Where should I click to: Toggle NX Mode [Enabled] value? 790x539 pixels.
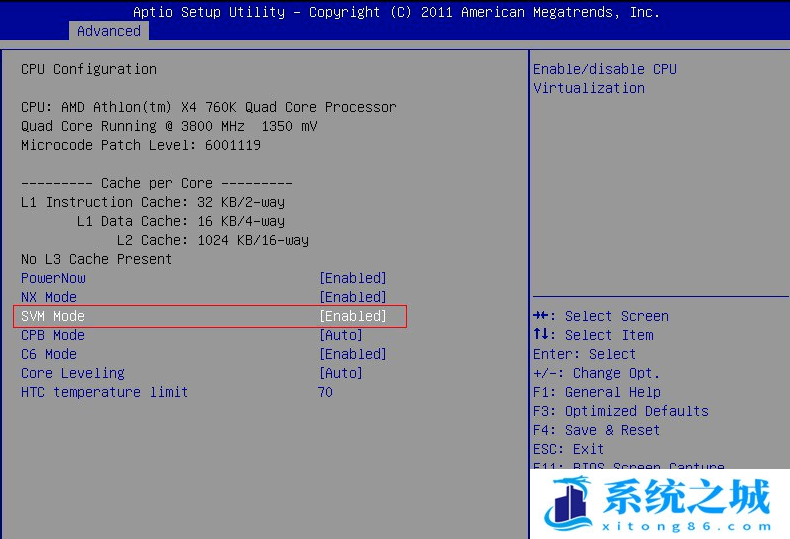coord(353,297)
